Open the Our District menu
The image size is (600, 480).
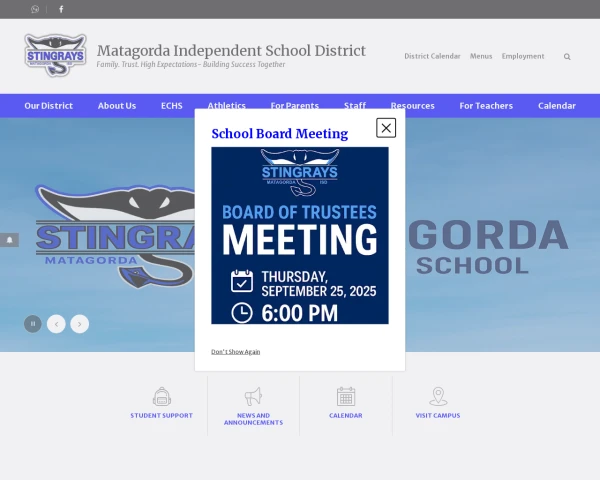(x=49, y=106)
